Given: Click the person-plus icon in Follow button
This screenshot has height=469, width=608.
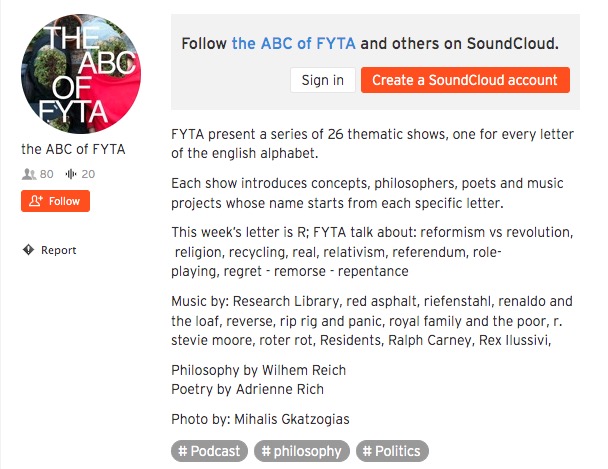Looking at the screenshot, I should tap(36, 201).
